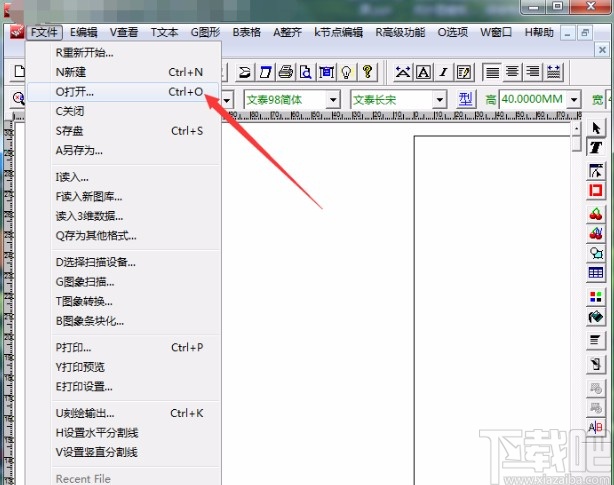Screen dimensions: 614x485
Task: Select the right align text icon
Action: coord(533,72)
